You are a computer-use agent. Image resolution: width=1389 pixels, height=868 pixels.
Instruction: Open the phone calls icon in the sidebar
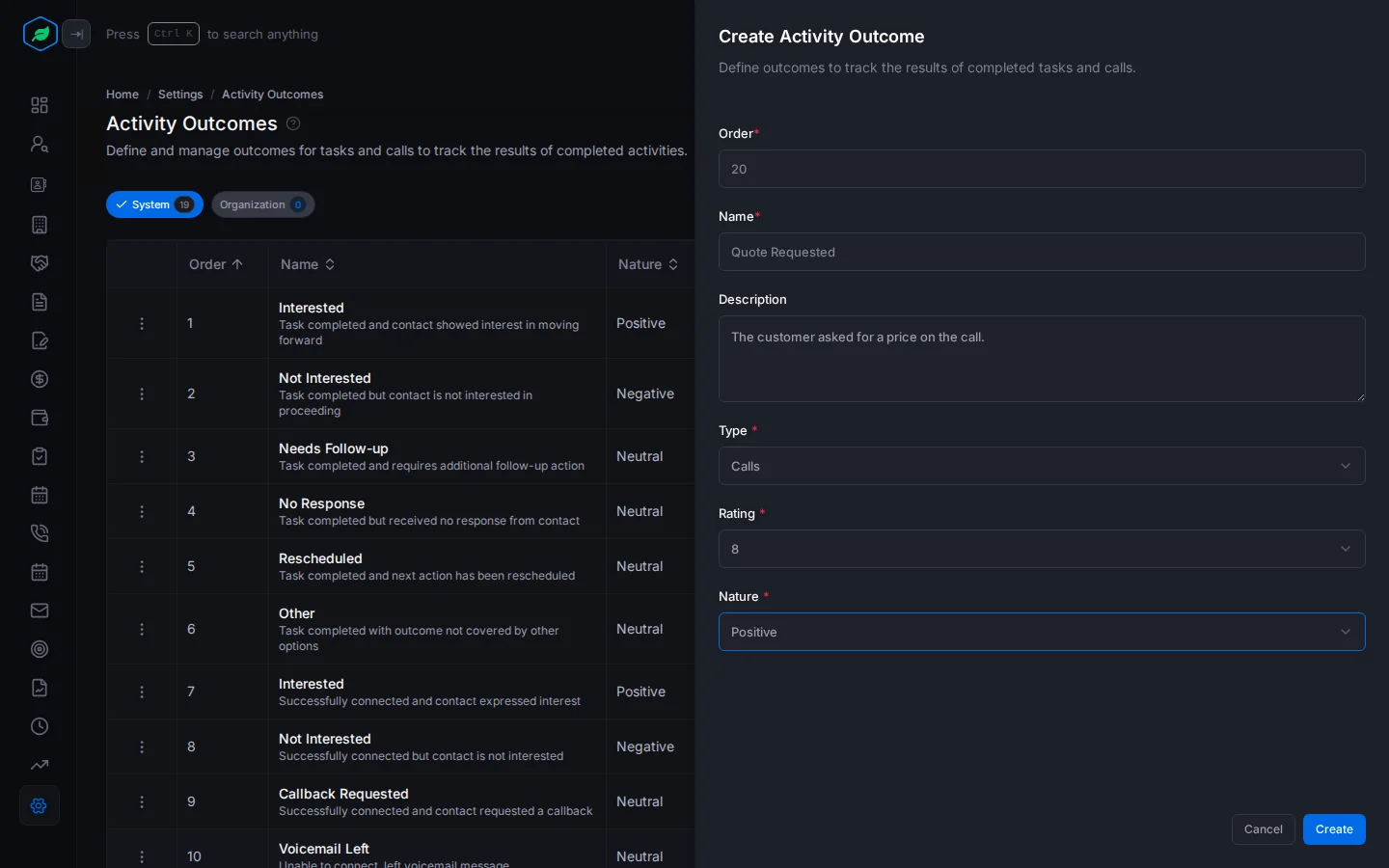(x=40, y=533)
